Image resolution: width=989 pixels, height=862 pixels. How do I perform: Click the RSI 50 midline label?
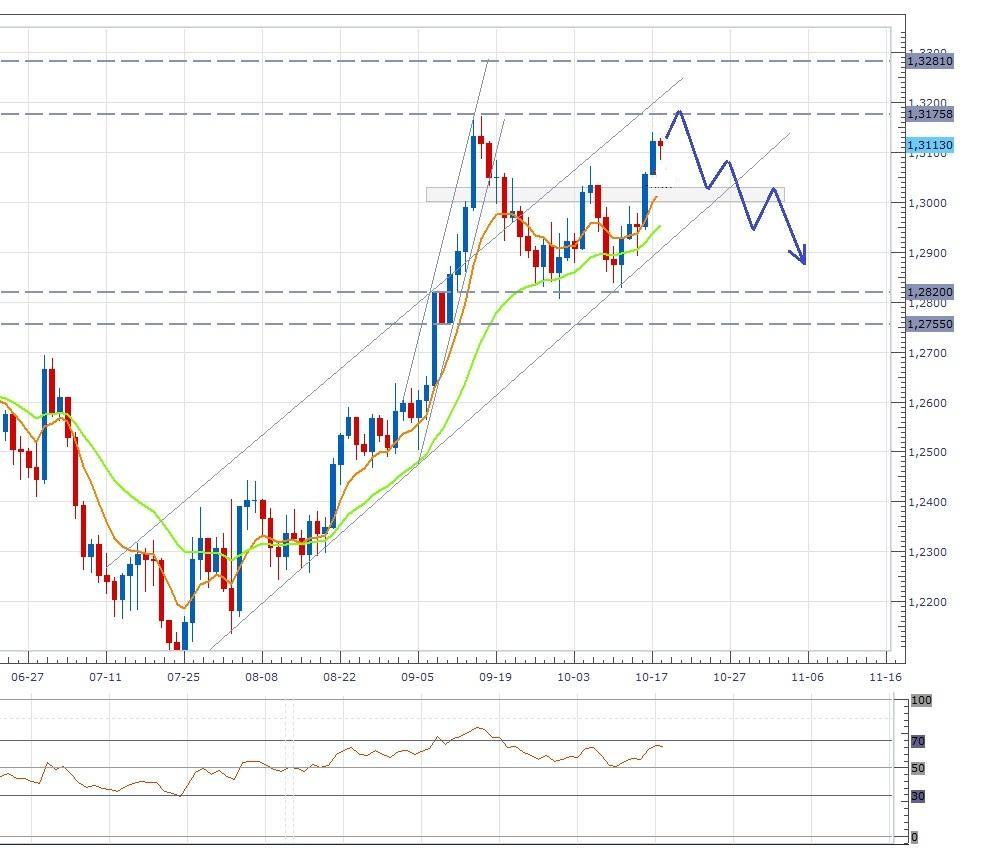tap(918, 769)
